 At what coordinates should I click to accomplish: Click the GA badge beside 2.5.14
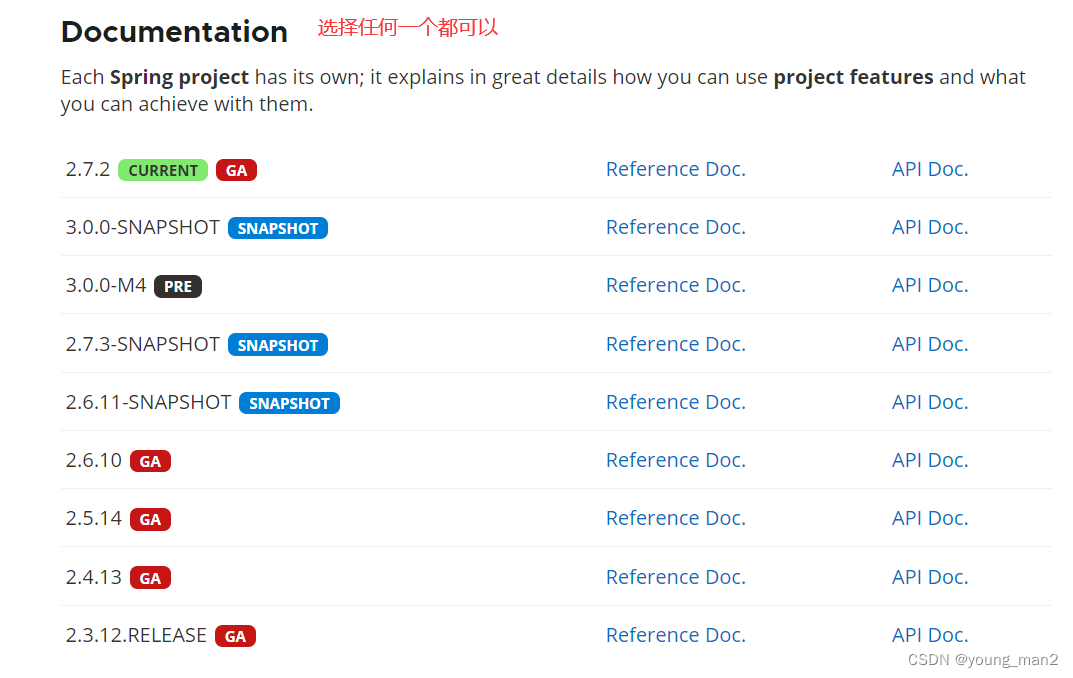151,520
